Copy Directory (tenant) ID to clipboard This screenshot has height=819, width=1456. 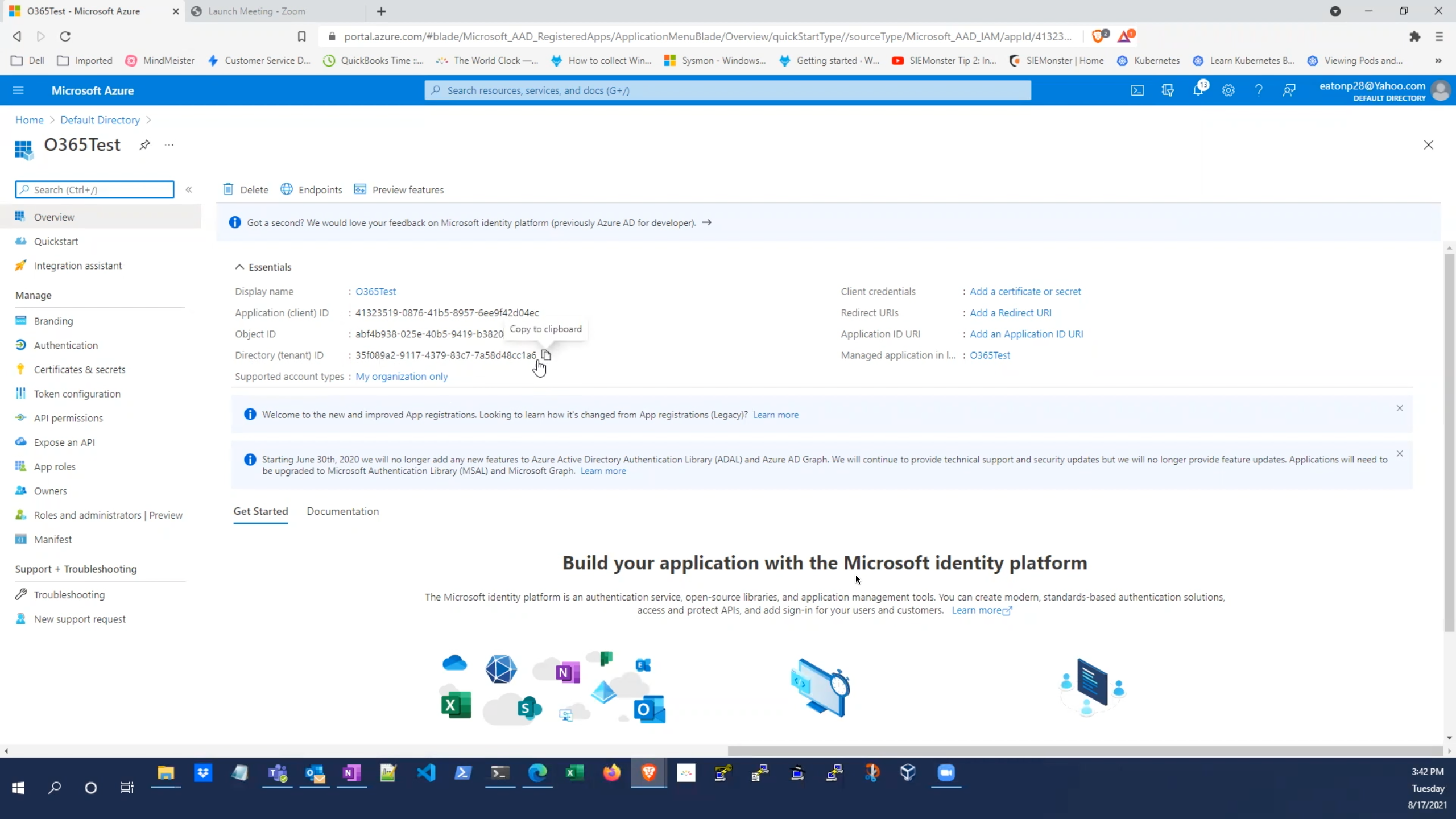click(x=545, y=355)
